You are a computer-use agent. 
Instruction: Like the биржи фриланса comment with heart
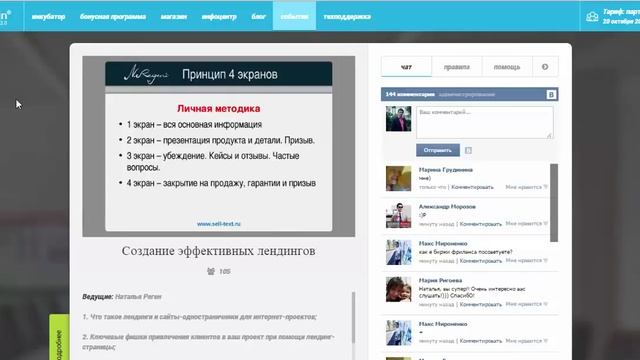click(545, 260)
